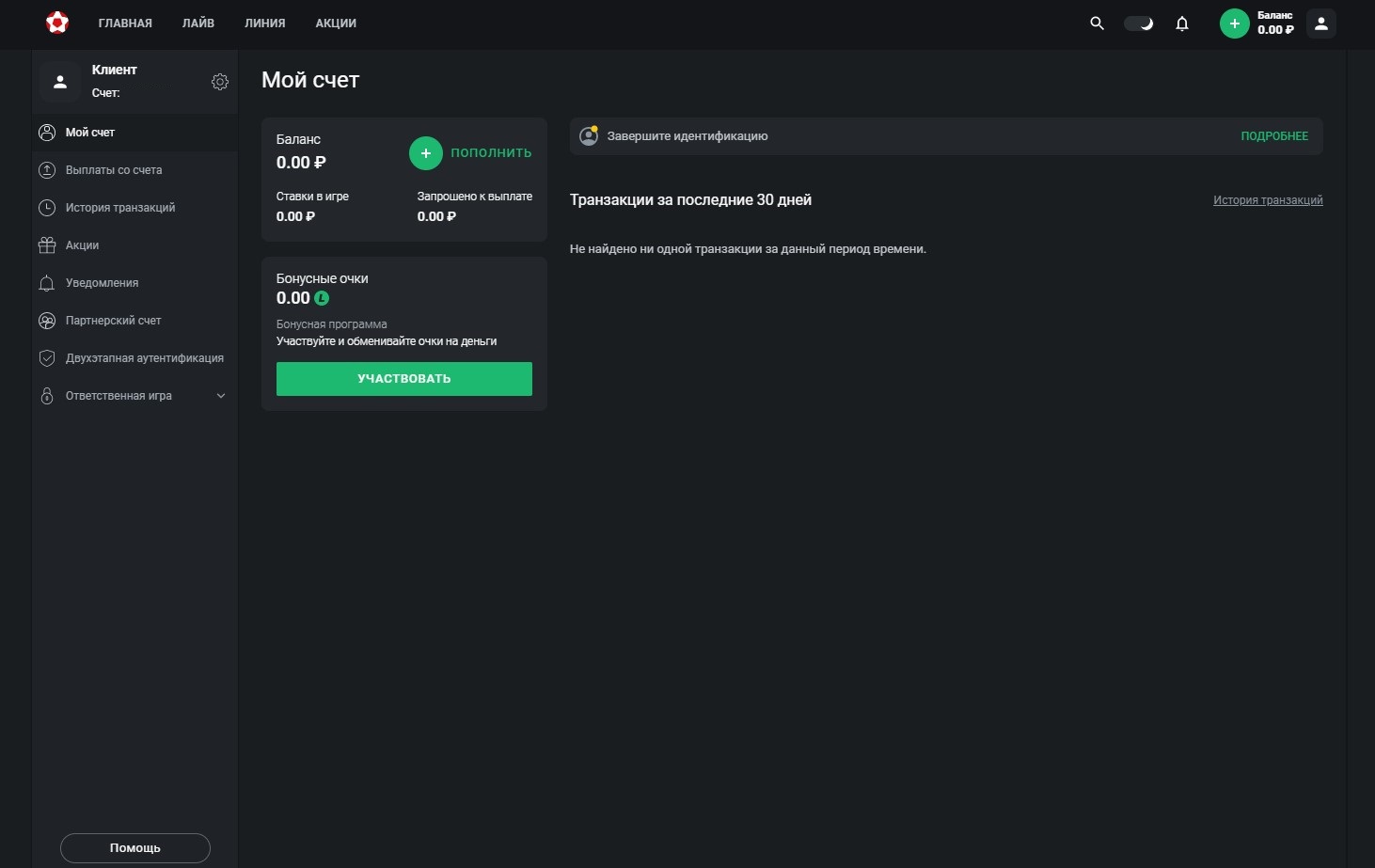
Task: Click the identification status avatar icon
Action: pyautogui.click(x=589, y=136)
